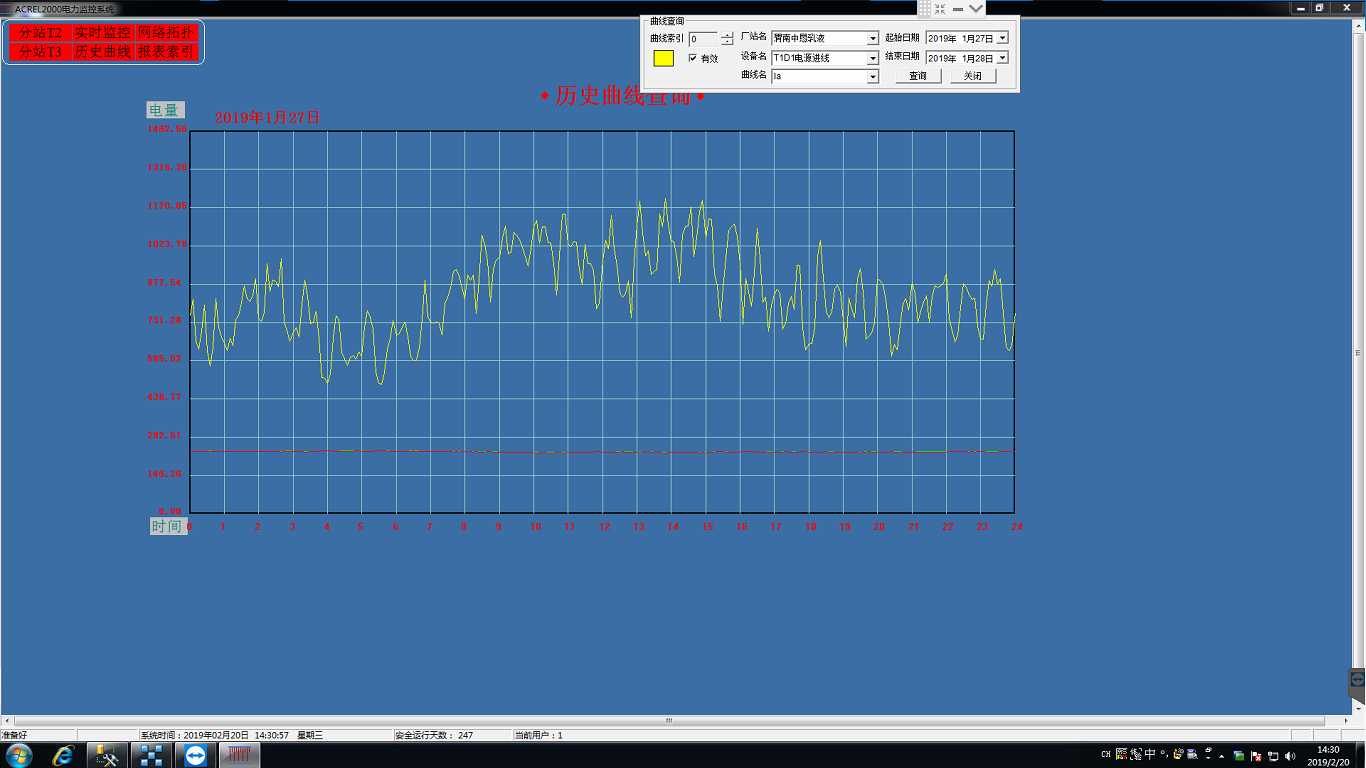
Task: Open Internet Explorer from the taskbar
Action: [64, 755]
